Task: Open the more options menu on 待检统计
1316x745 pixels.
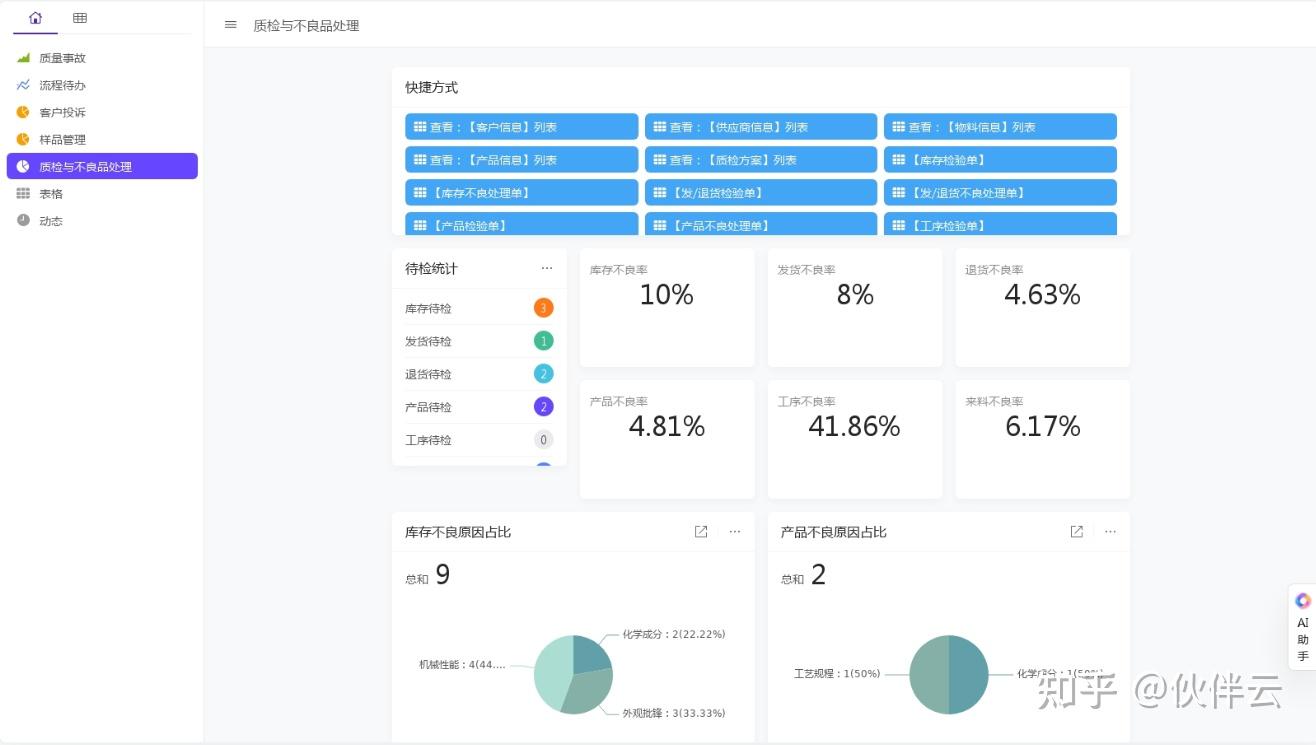Action: [x=547, y=267]
